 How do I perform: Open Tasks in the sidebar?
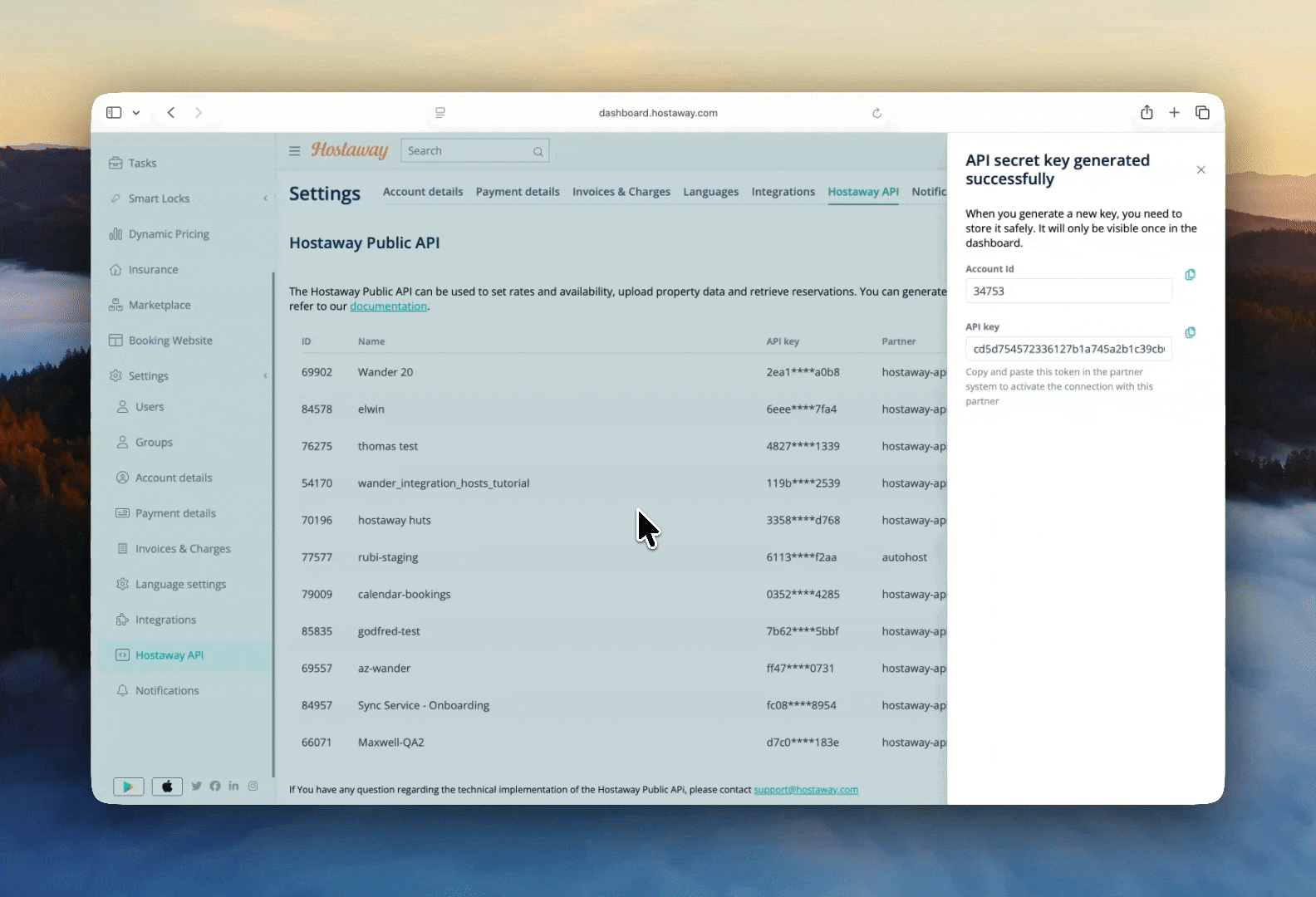[142, 163]
